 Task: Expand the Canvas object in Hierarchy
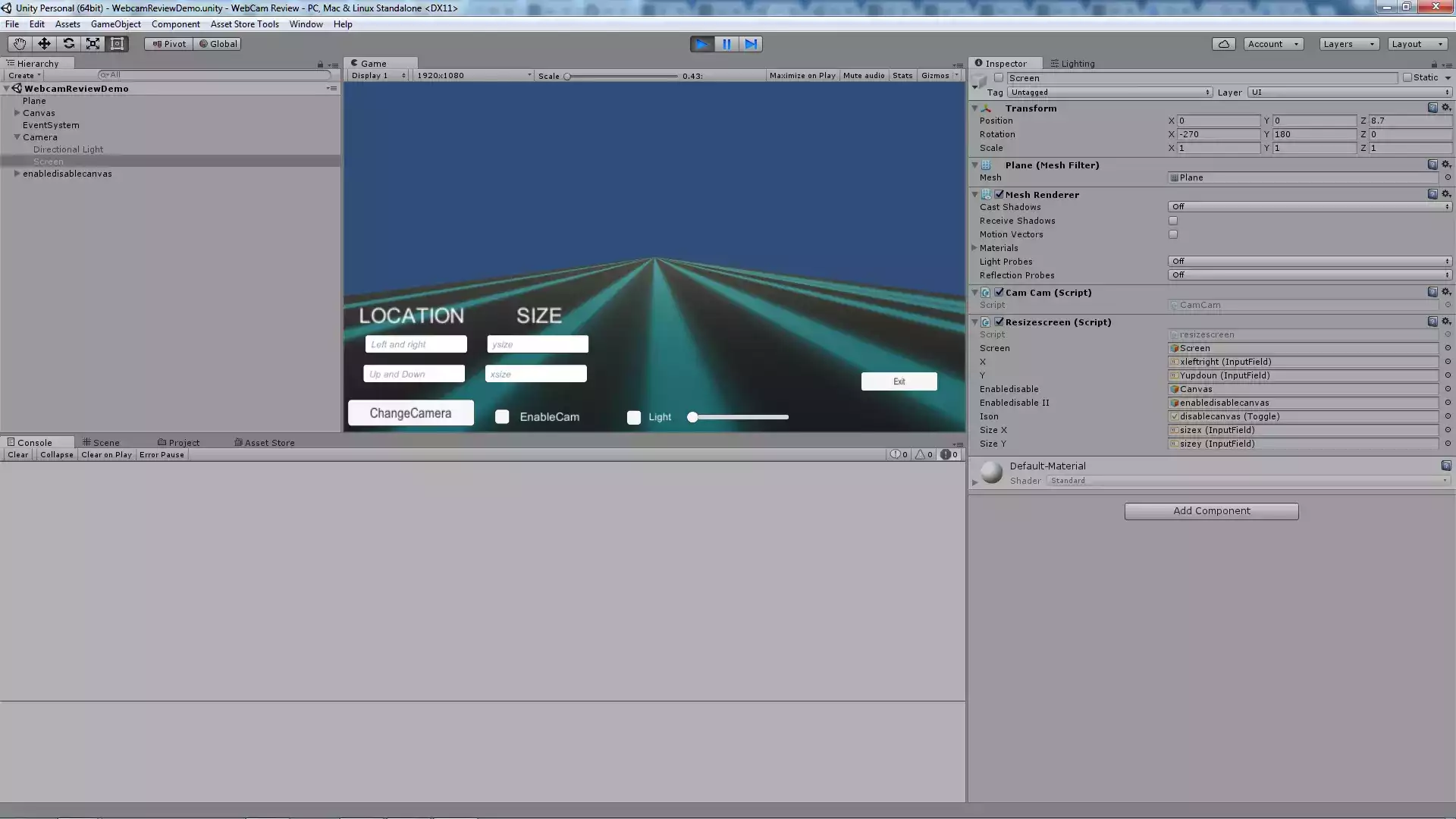17,113
